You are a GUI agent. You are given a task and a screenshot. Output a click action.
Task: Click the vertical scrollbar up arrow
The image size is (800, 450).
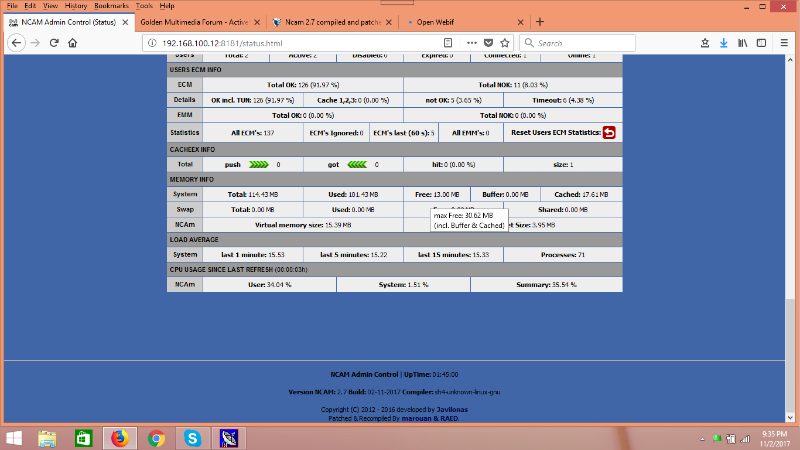click(x=790, y=60)
